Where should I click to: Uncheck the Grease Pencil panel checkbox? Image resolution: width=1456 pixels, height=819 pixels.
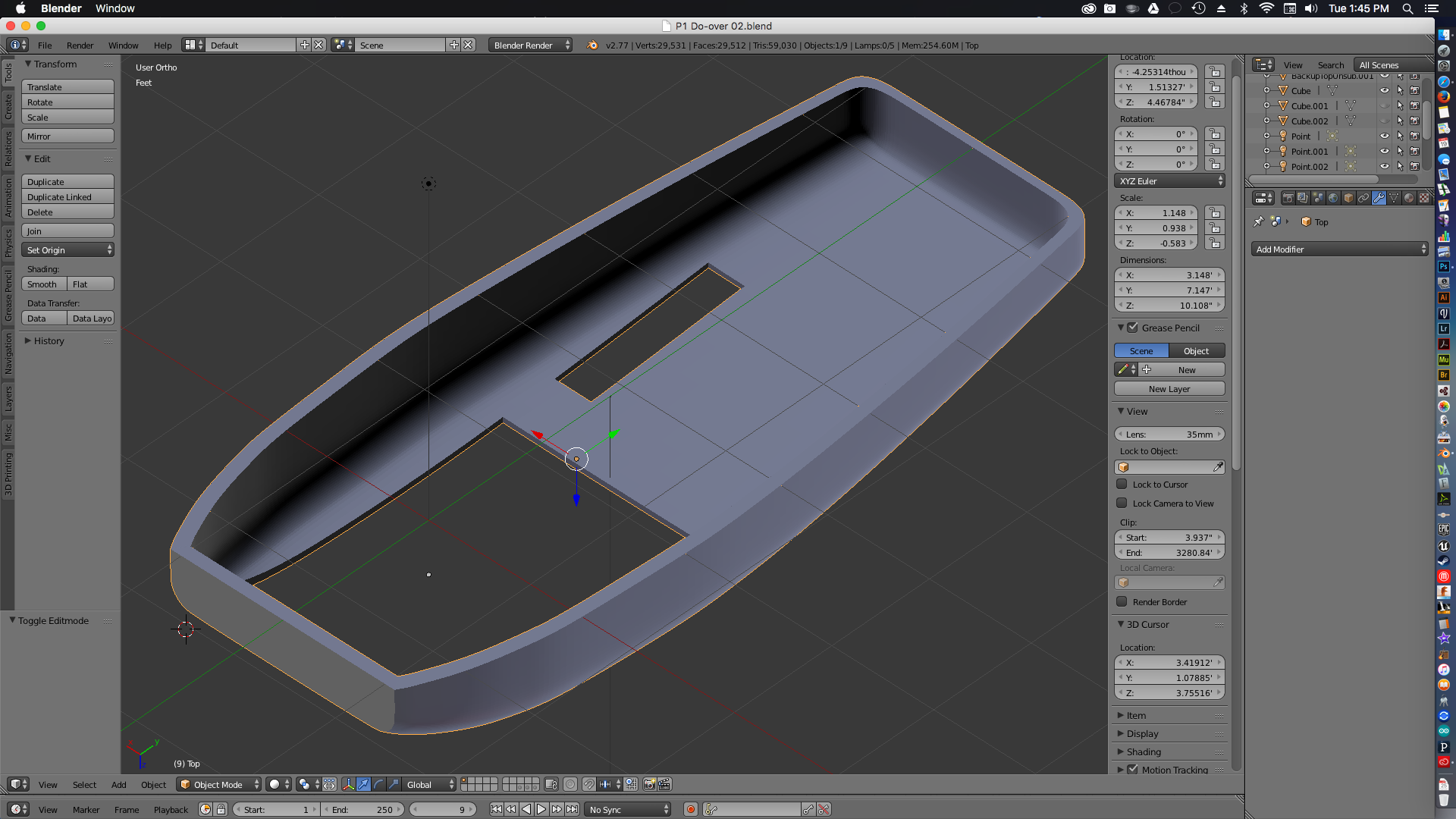coord(1132,328)
